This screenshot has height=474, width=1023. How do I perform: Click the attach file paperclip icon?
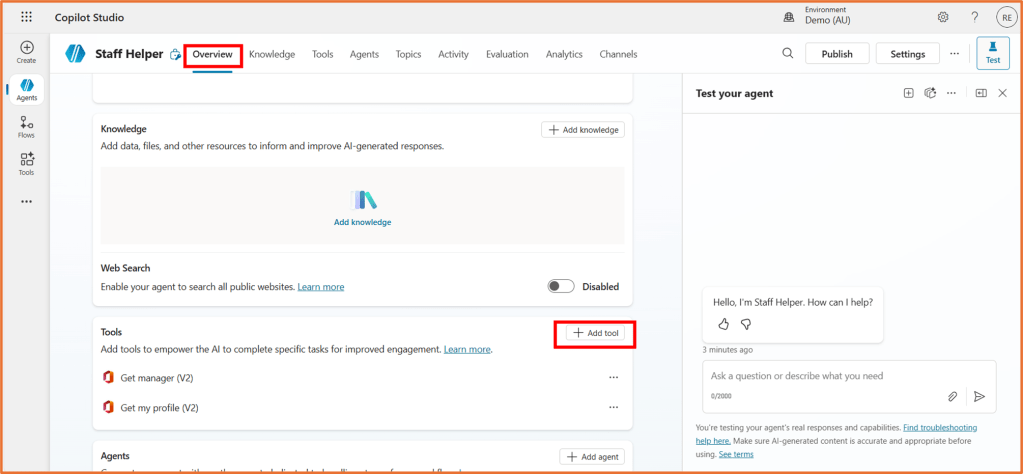[953, 396]
